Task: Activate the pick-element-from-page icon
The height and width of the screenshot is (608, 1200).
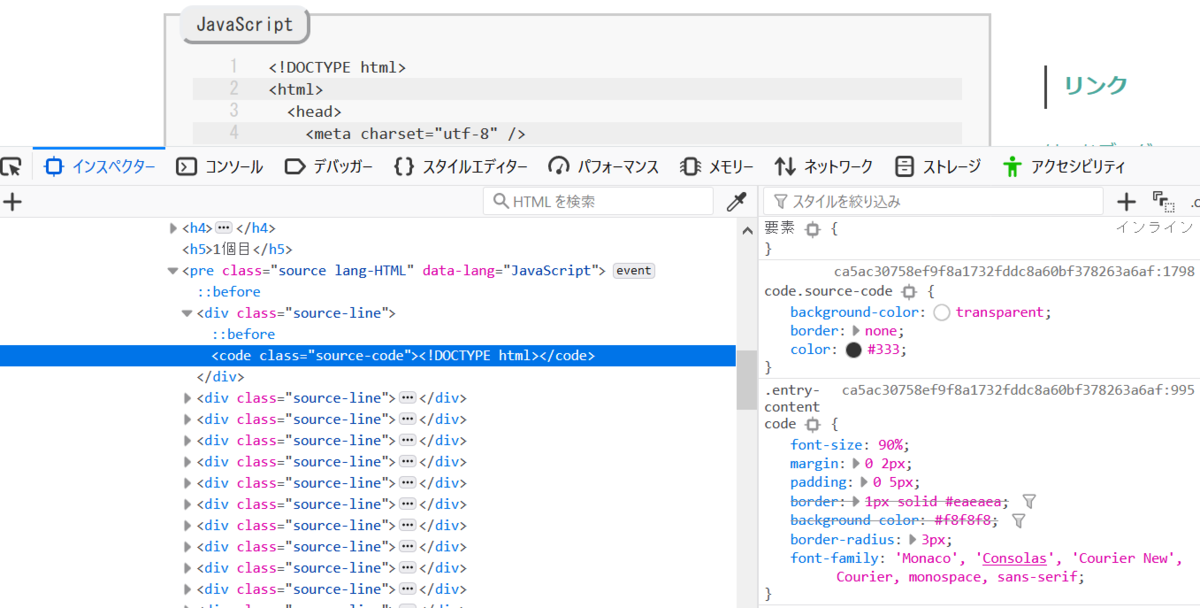Action: [11, 166]
